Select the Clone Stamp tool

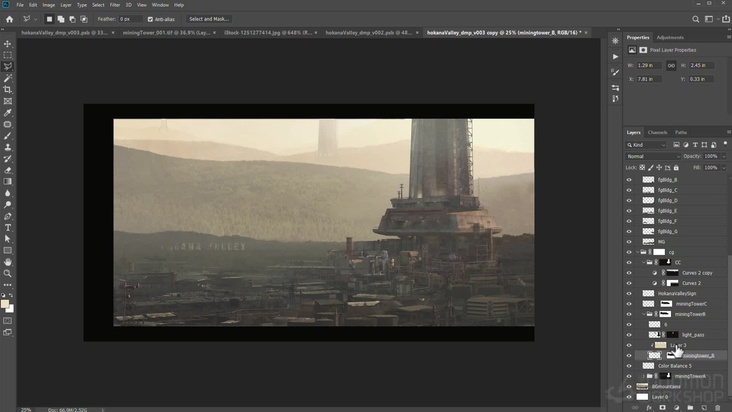tap(7, 147)
